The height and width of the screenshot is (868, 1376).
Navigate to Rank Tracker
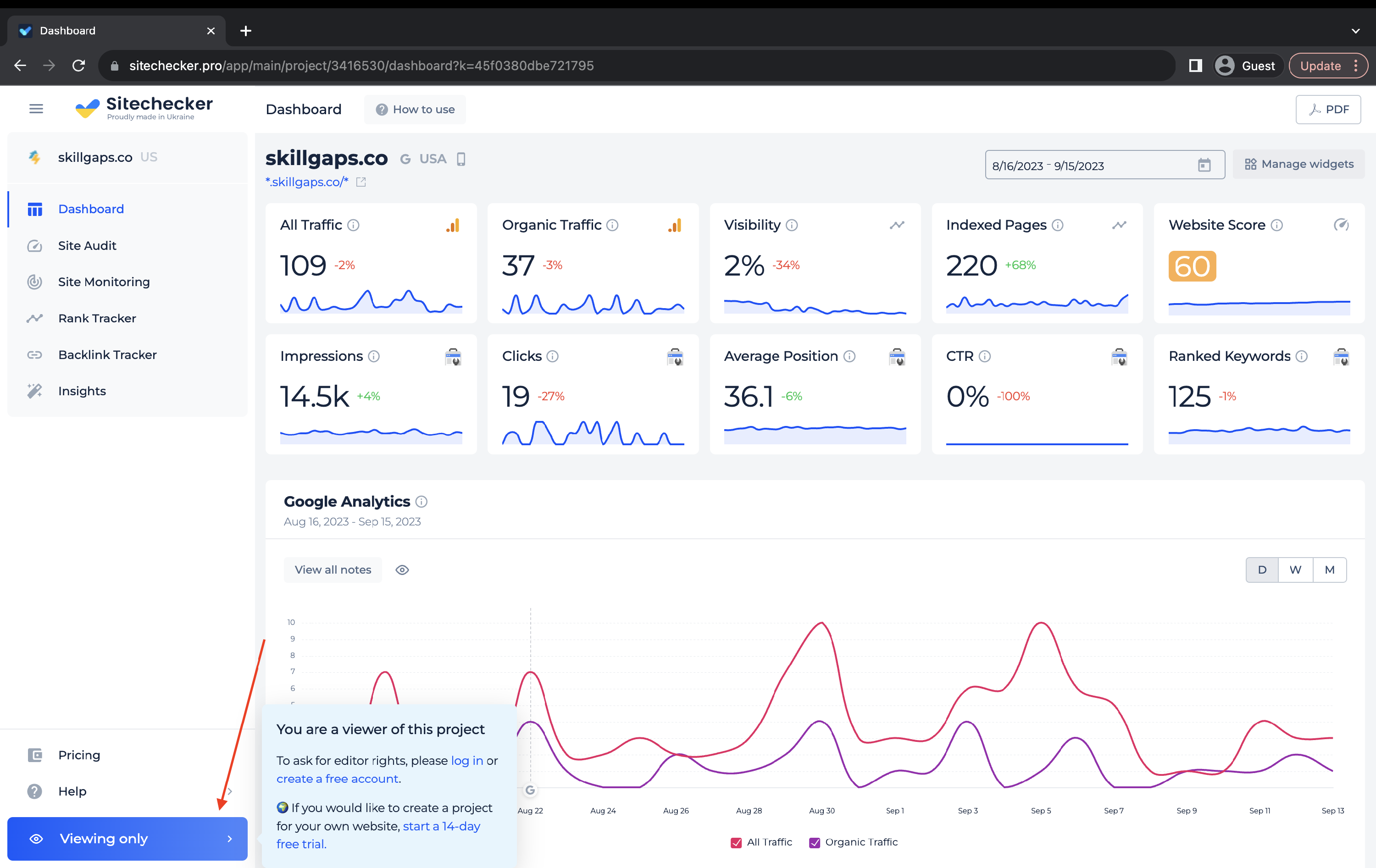(x=128, y=318)
